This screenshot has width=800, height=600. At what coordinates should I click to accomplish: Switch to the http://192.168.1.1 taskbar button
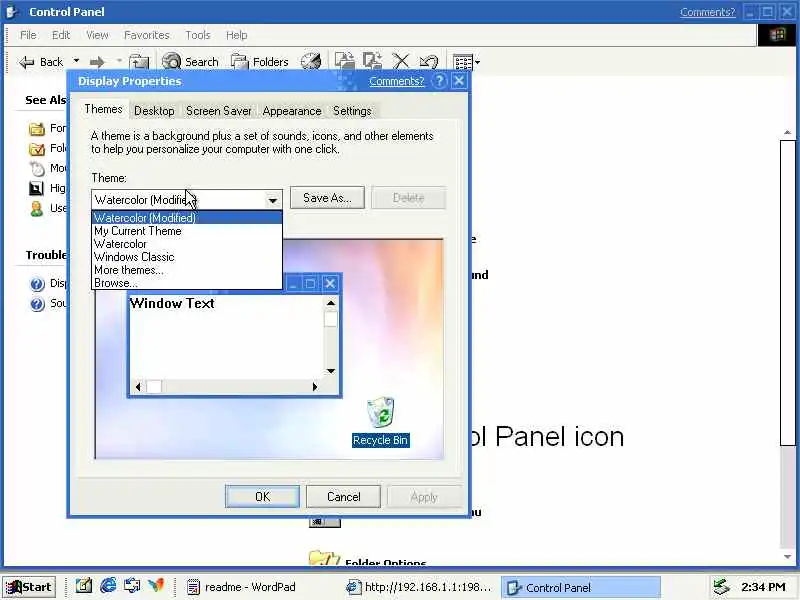point(418,587)
